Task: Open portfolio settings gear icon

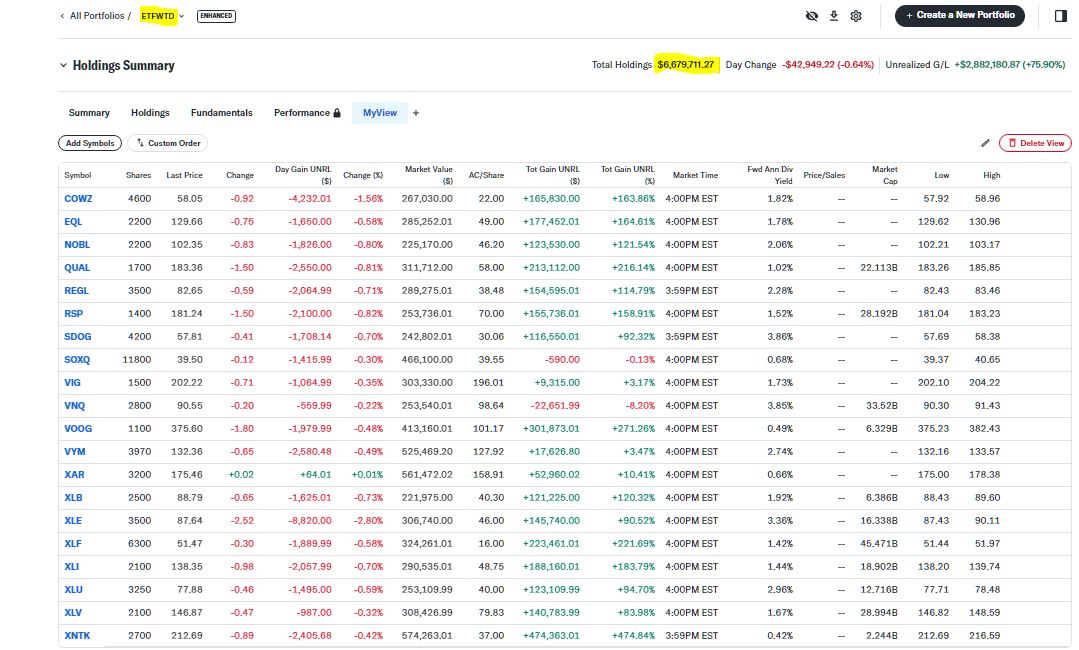Action: (x=856, y=16)
